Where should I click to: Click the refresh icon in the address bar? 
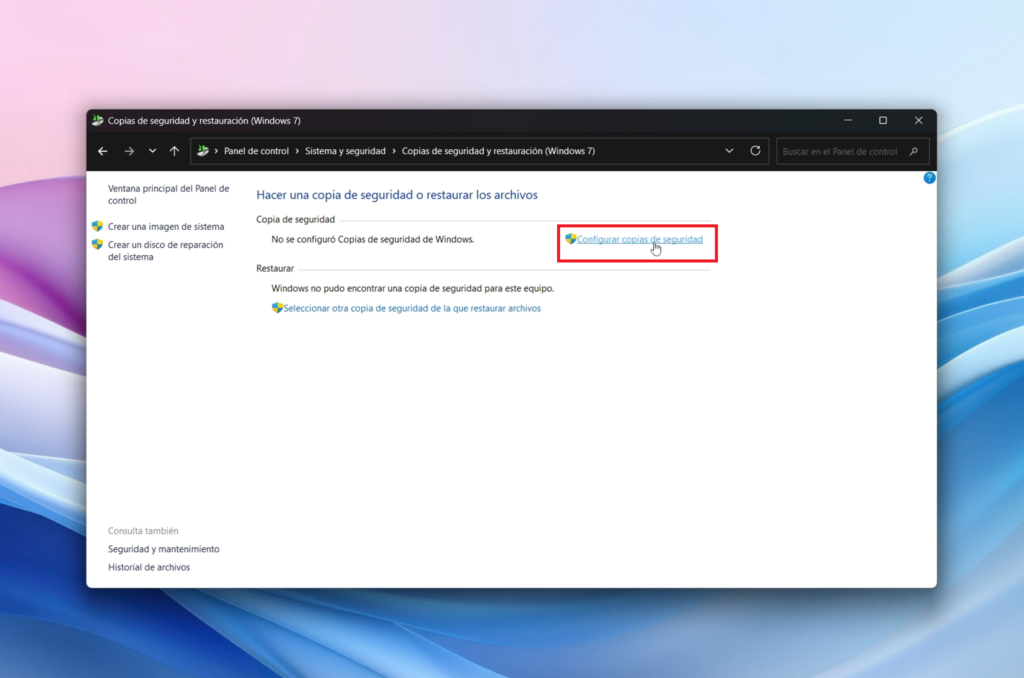pyautogui.click(x=754, y=150)
